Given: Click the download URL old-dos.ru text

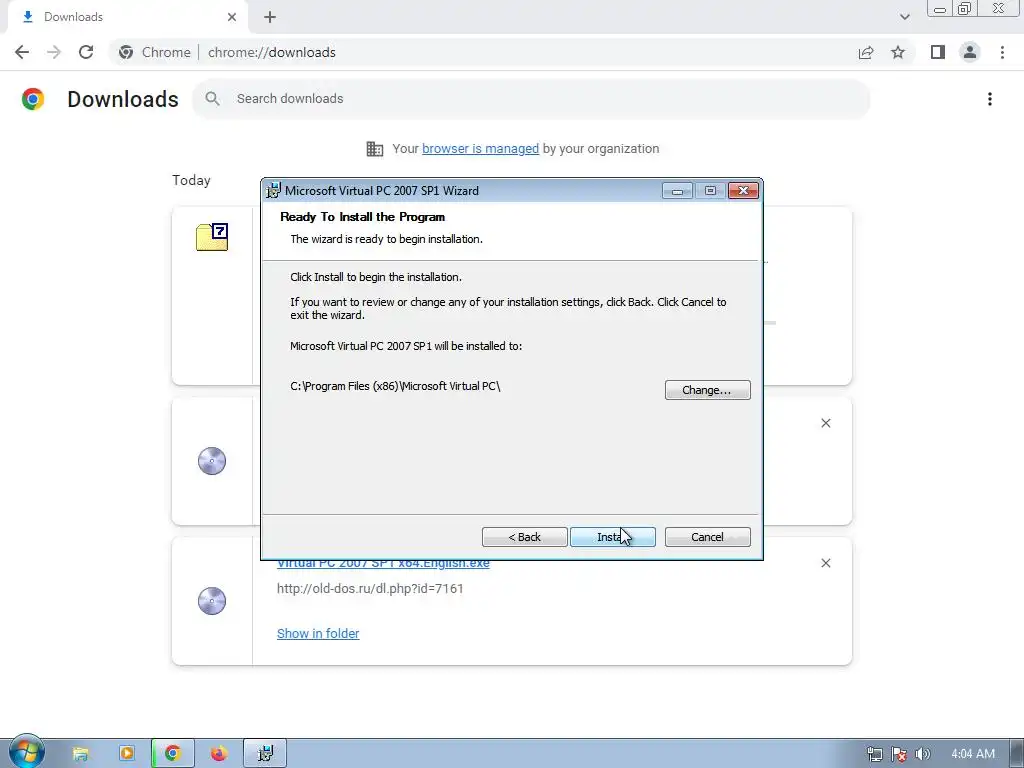Looking at the screenshot, I should (x=370, y=588).
